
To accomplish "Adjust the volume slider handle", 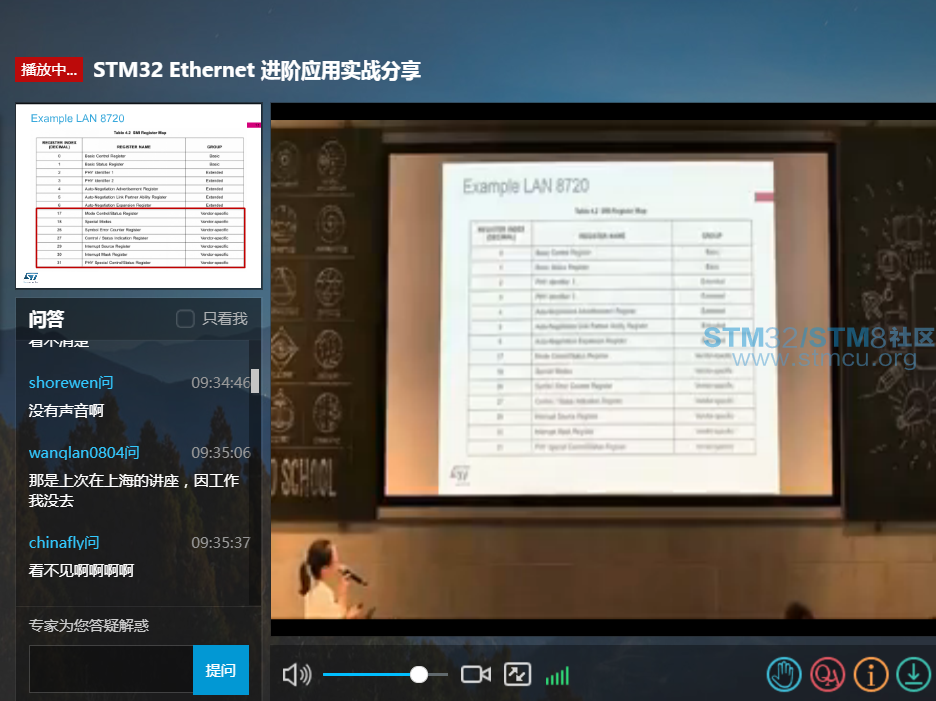I will (x=419, y=675).
